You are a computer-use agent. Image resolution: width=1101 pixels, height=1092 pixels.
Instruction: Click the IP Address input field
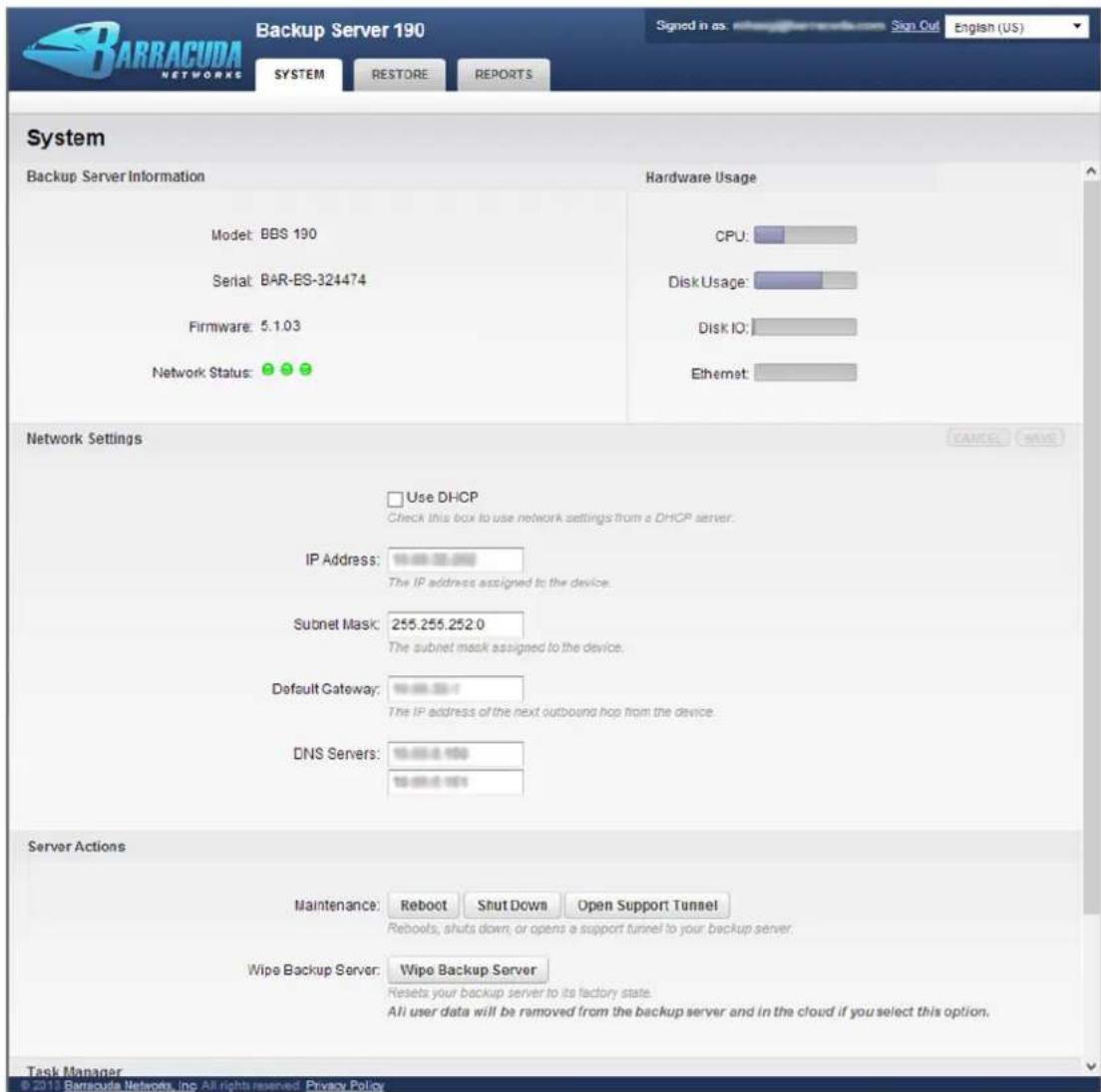[455, 559]
